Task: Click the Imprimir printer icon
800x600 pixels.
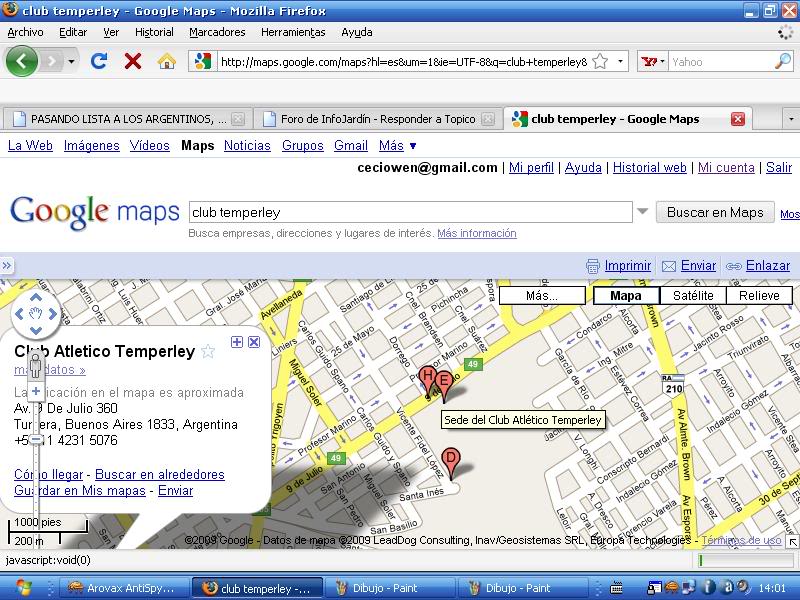Action: point(592,266)
